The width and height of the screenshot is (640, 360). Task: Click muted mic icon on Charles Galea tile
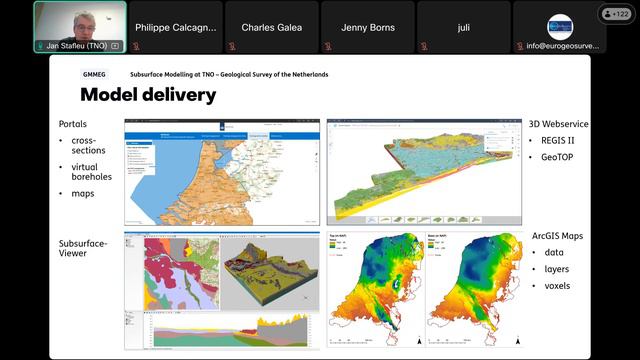[232, 46]
